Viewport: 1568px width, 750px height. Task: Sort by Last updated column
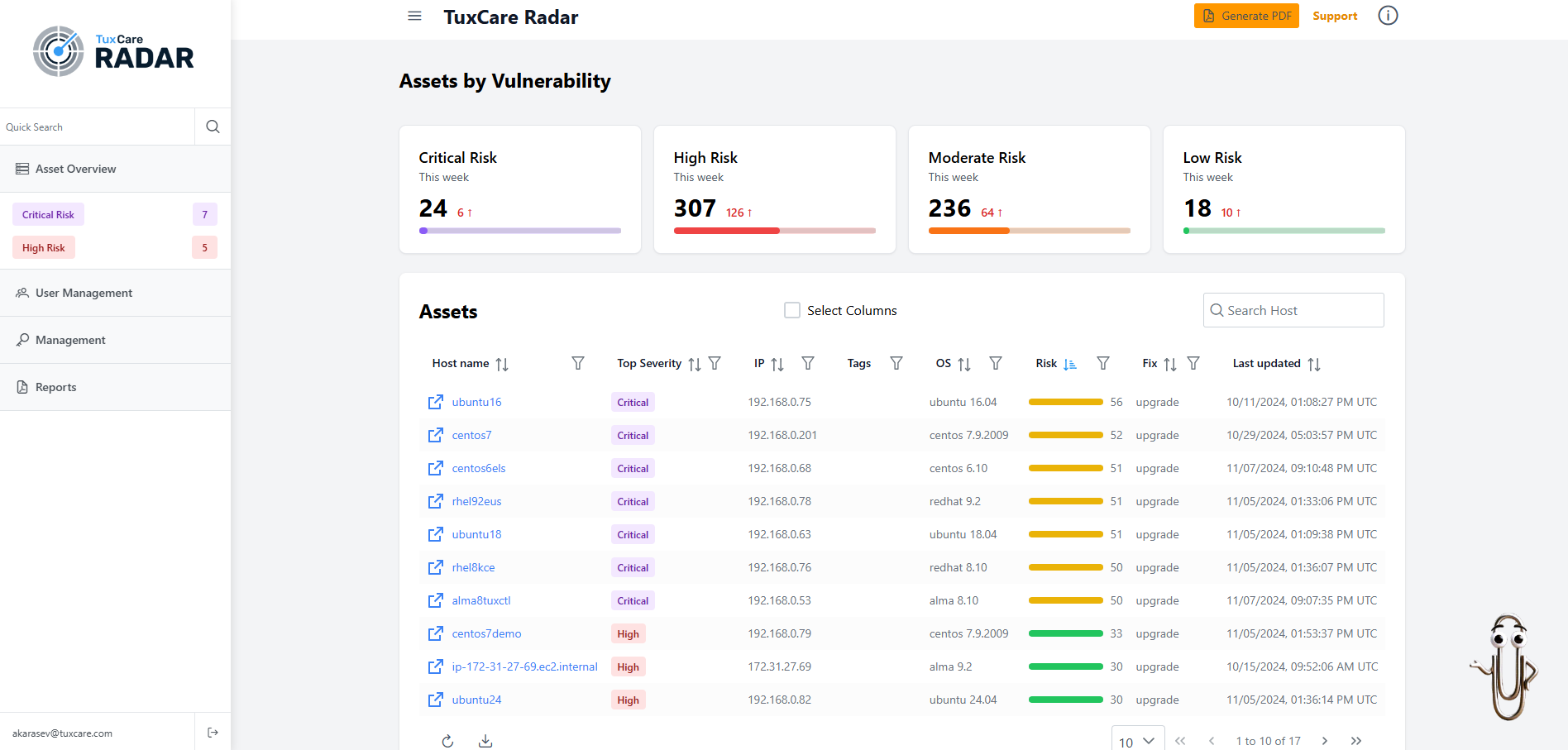[1313, 364]
